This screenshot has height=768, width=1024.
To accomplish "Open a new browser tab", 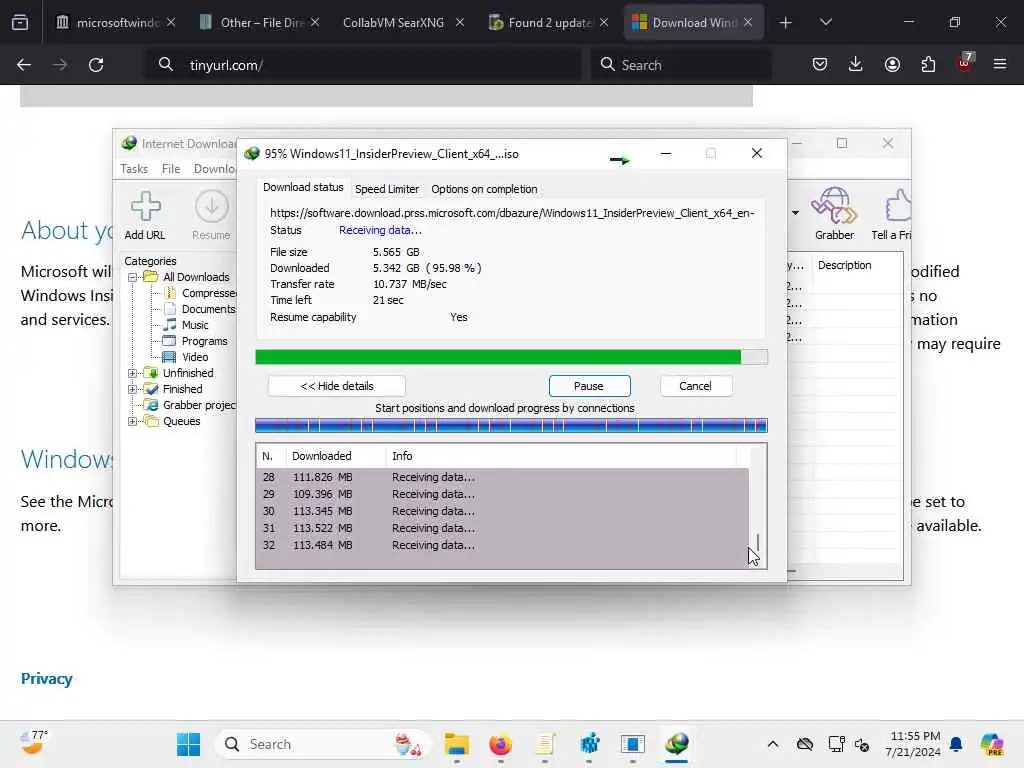I will click(x=786, y=23).
